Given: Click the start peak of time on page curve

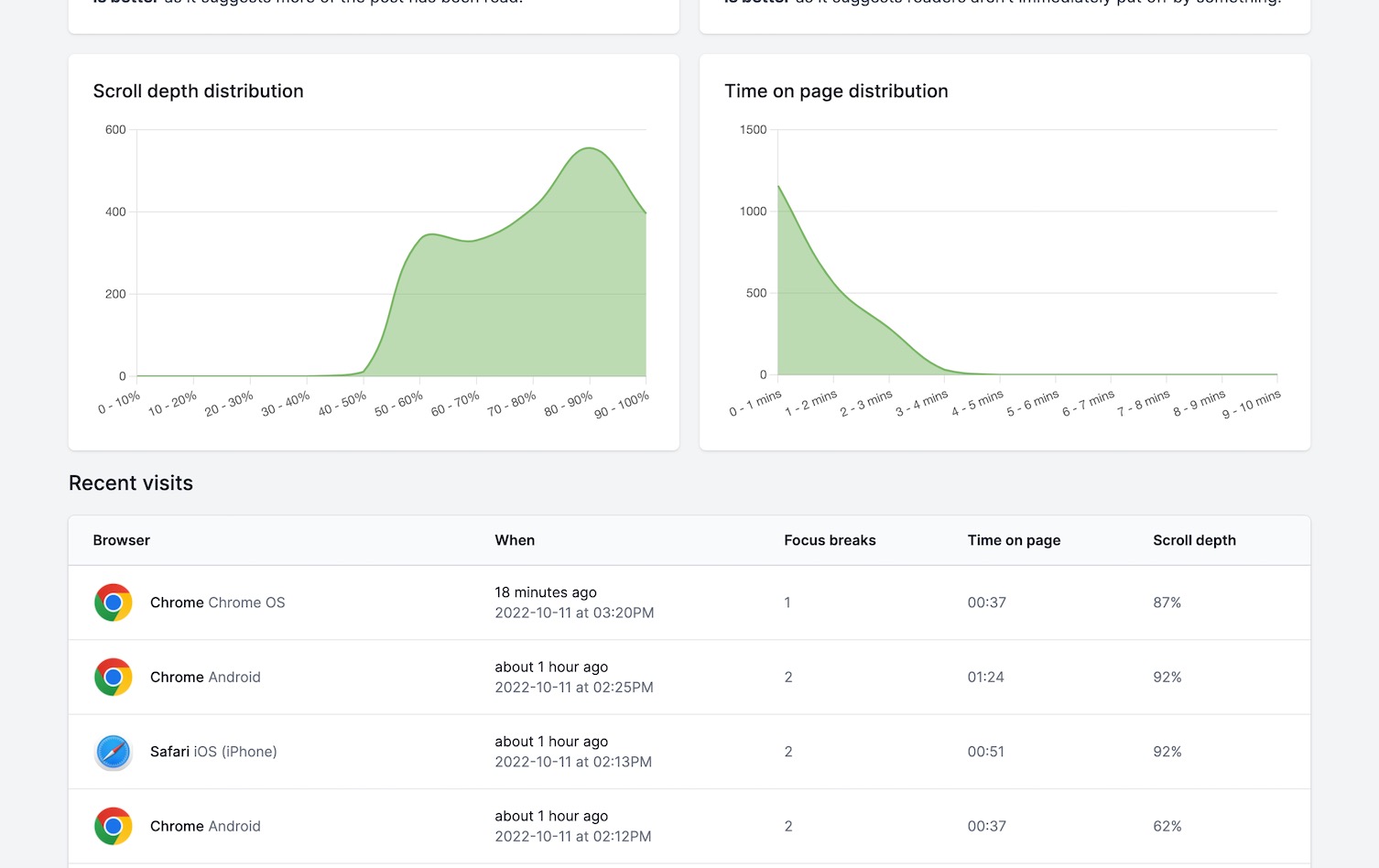Looking at the screenshot, I should coord(779,187).
